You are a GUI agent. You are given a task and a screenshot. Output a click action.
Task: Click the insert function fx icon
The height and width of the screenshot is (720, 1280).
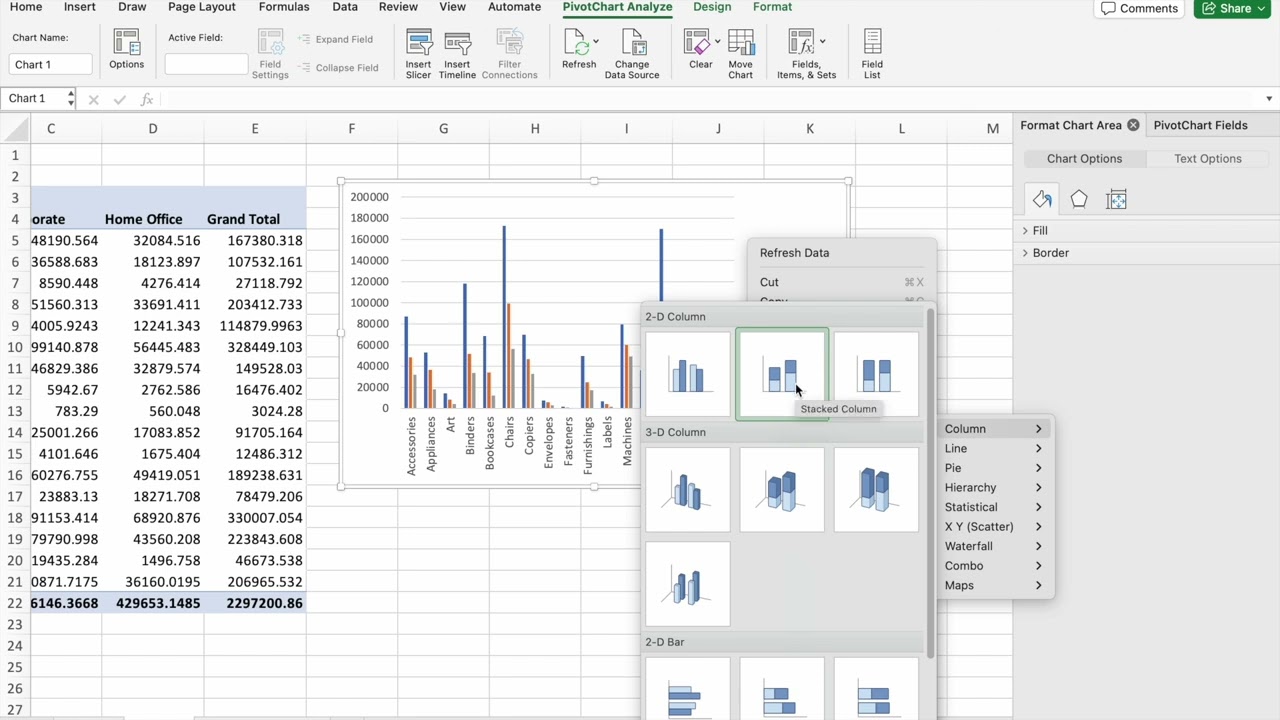[146, 99]
